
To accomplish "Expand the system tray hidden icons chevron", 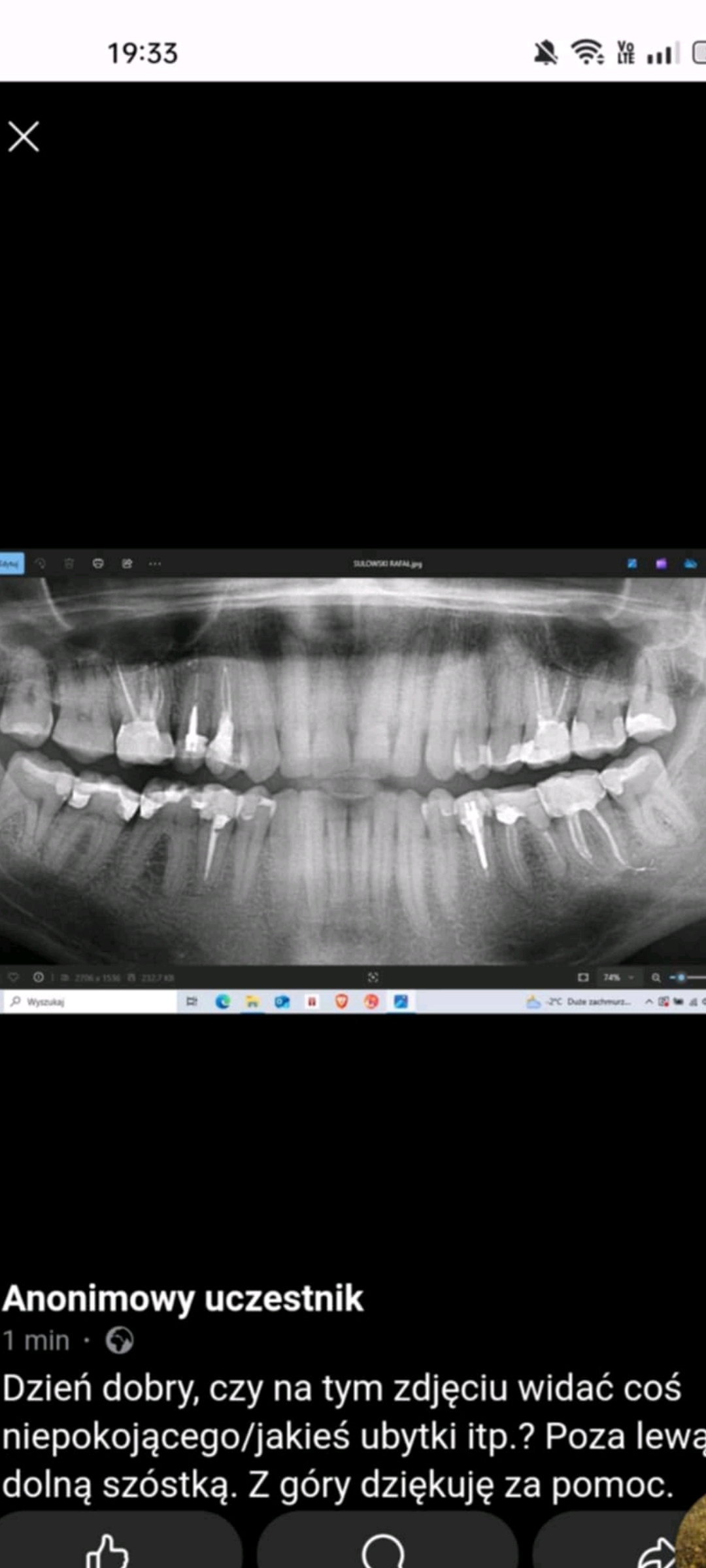I will (648, 1002).
